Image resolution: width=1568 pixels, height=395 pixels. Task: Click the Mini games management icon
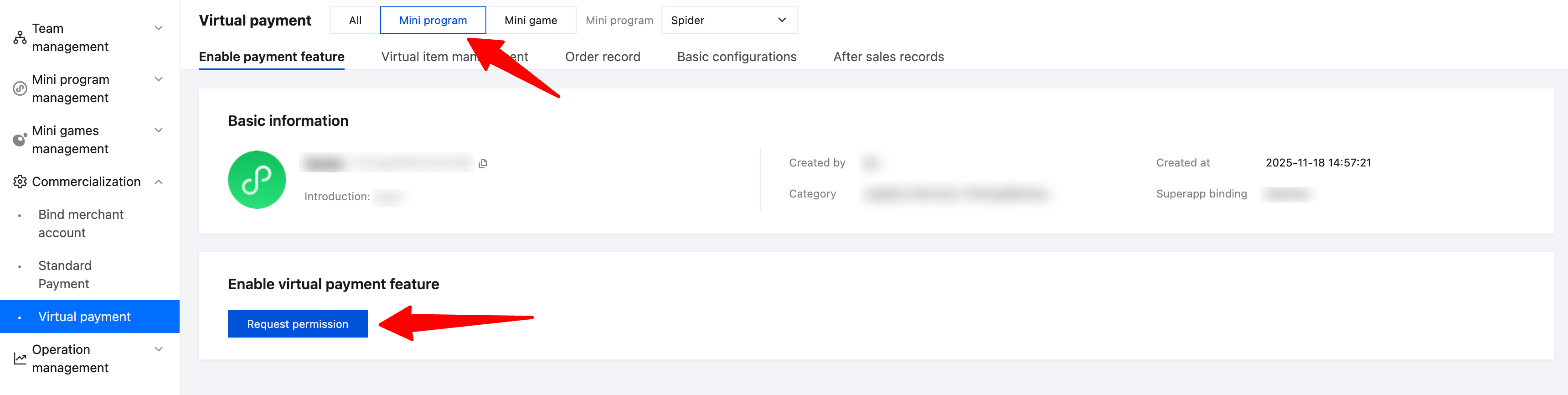pos(20,140)
